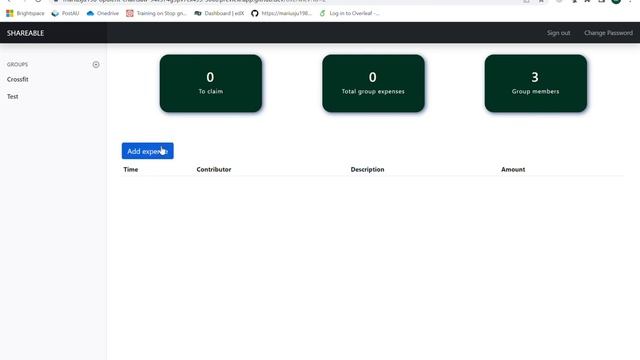Image resolution: width=640 pixels, height=360 pixels.
Task: Click the Time column header
Action: 131,169
